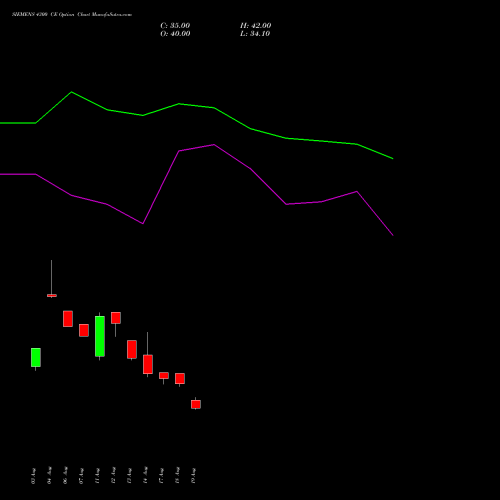
Task: Click the 13 Aug date label
Action: (x=129, y=475)
